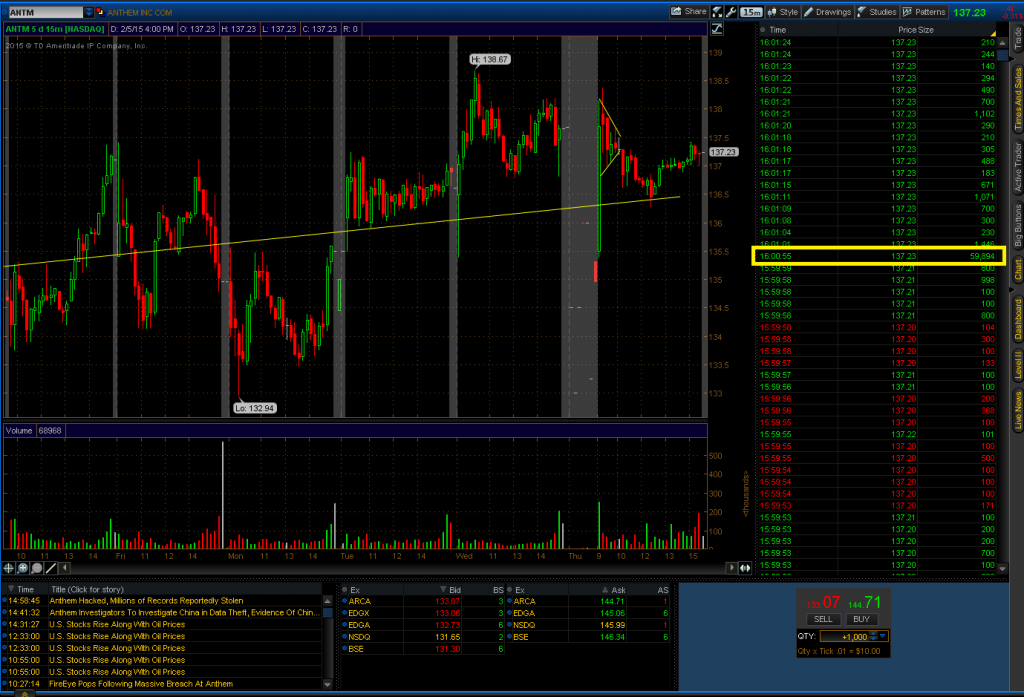Image resolution: width=1024 pixels, height=697 pixels.
Task: Click the NSDQ ask price 145.99
Action: 612,625
